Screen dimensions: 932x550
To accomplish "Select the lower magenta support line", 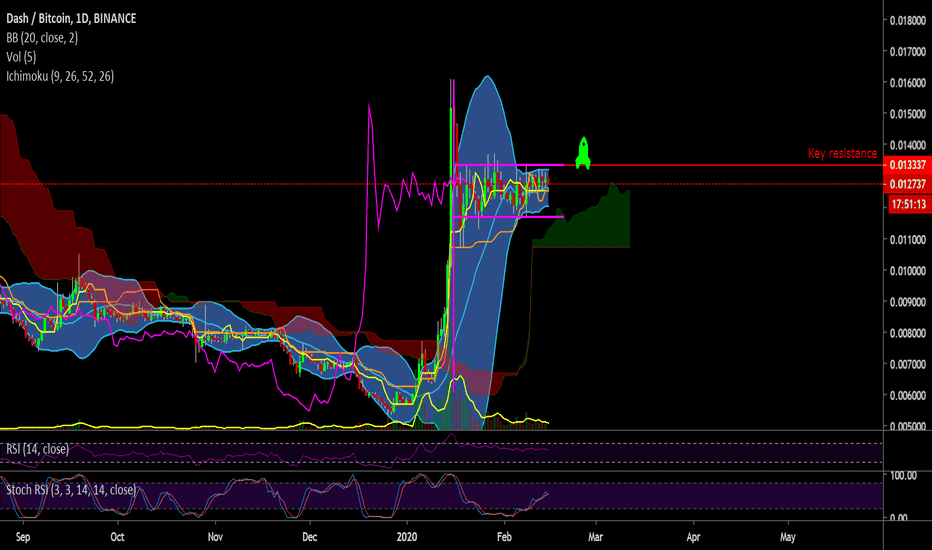I will 508,217.
